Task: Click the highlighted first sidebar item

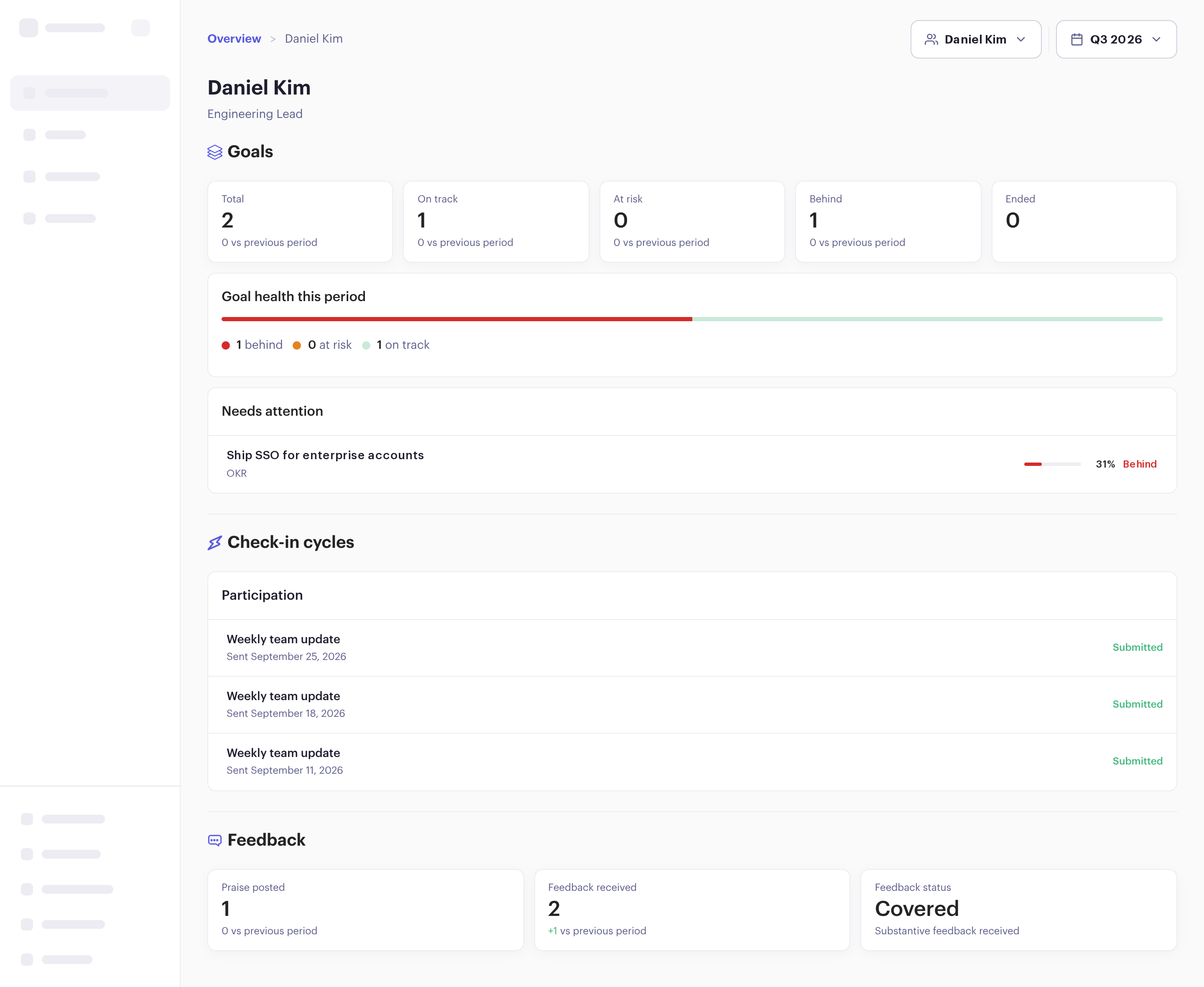Action: [x=90, y=93]
